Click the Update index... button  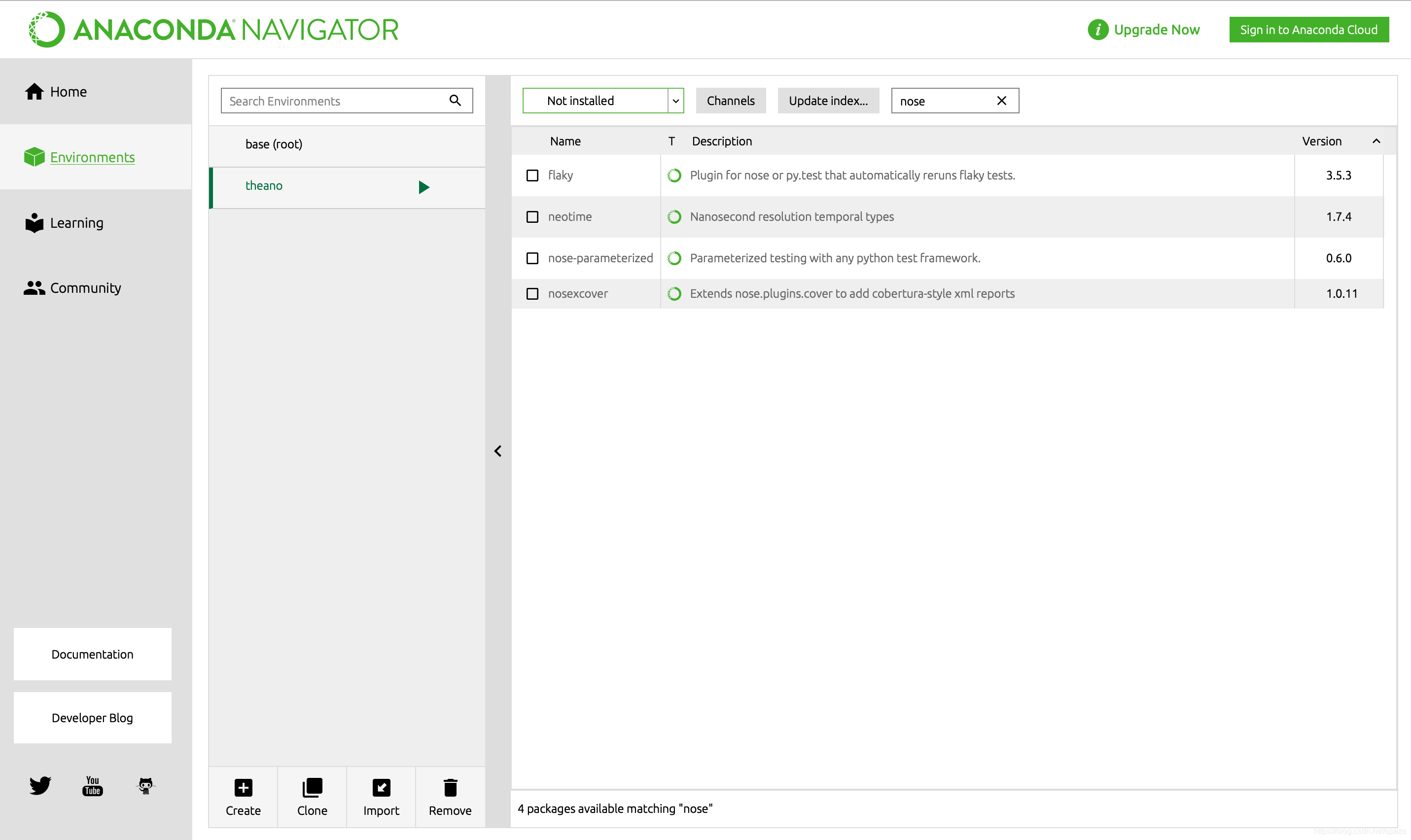tap(828, 101)
